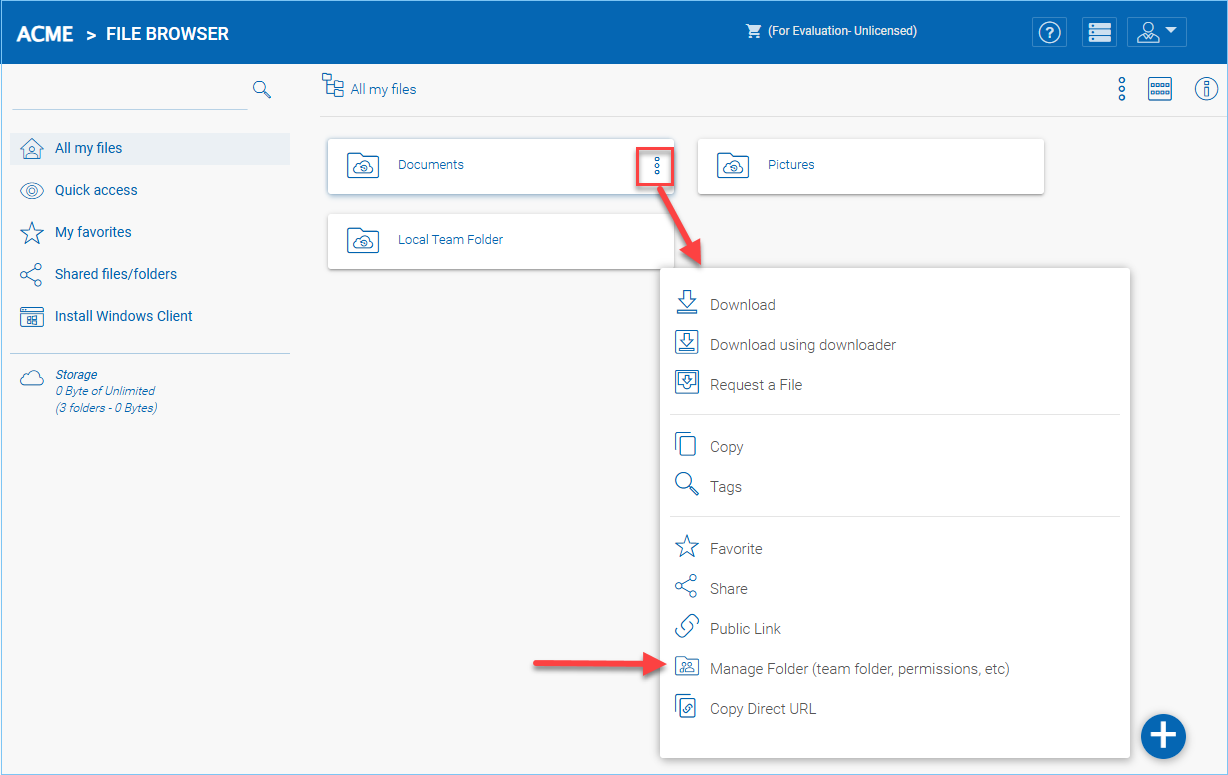The image size is (1228, 775).
Task: Show the info panel icon
Action: [1207, 89]
